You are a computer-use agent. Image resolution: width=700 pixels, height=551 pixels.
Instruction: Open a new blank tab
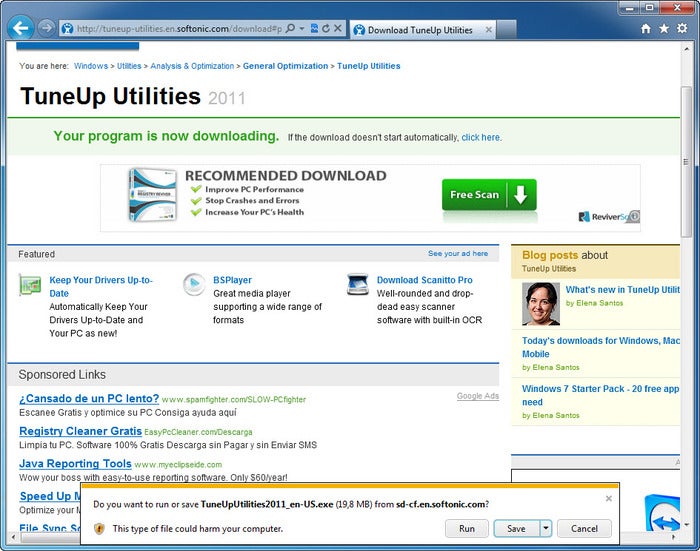pos(506,30)
